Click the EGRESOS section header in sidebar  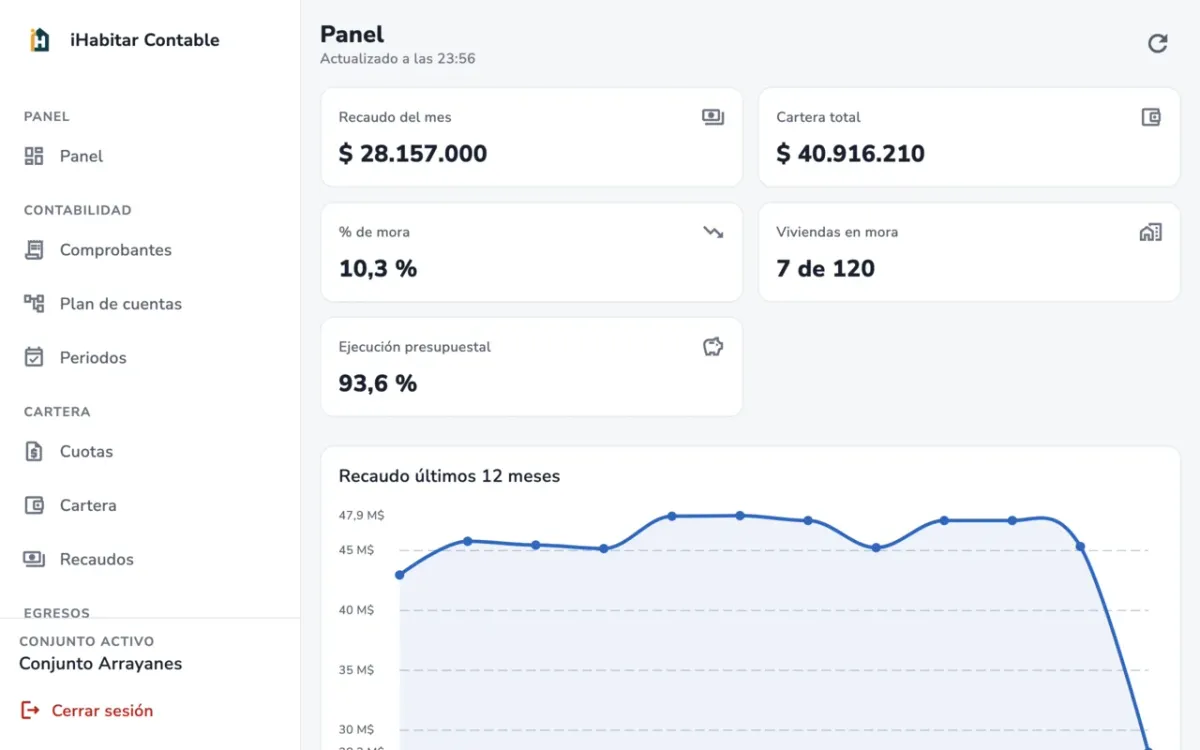tap(57, 613)
